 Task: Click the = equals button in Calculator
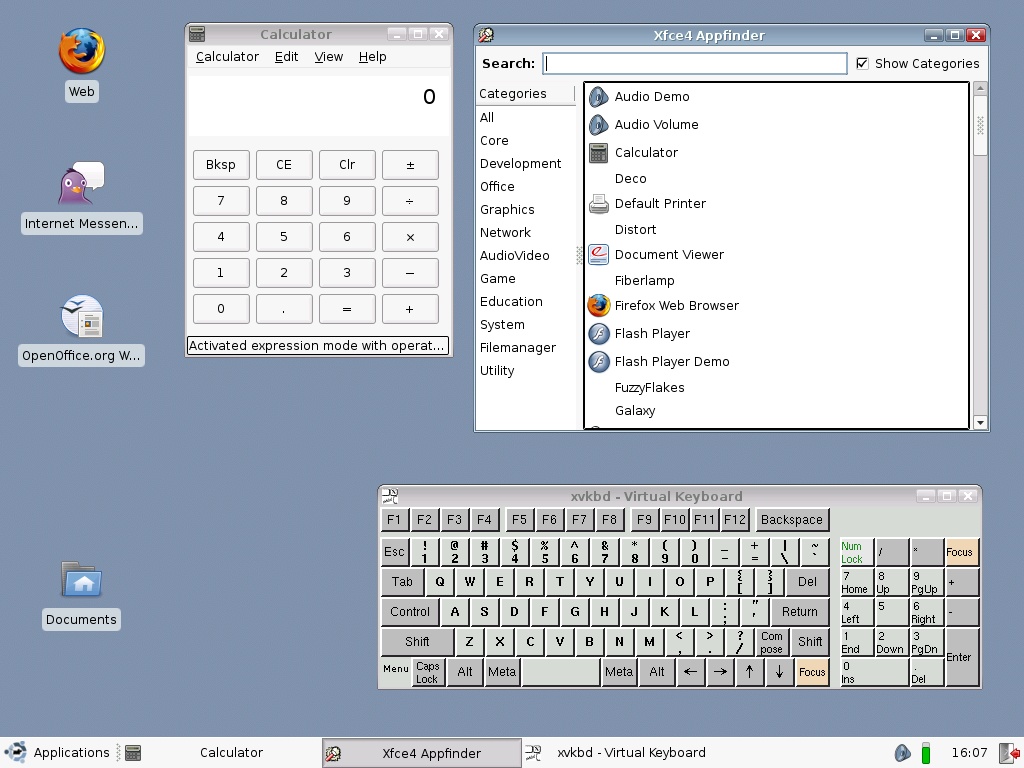point(347,310)
